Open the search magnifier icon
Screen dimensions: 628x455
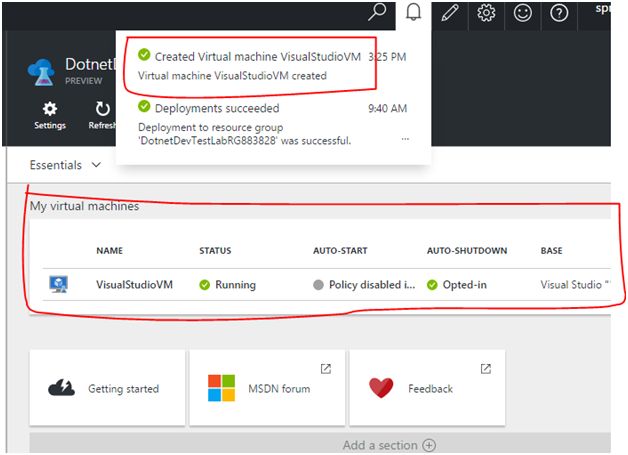pyautogui.click(x=377, y=12)
